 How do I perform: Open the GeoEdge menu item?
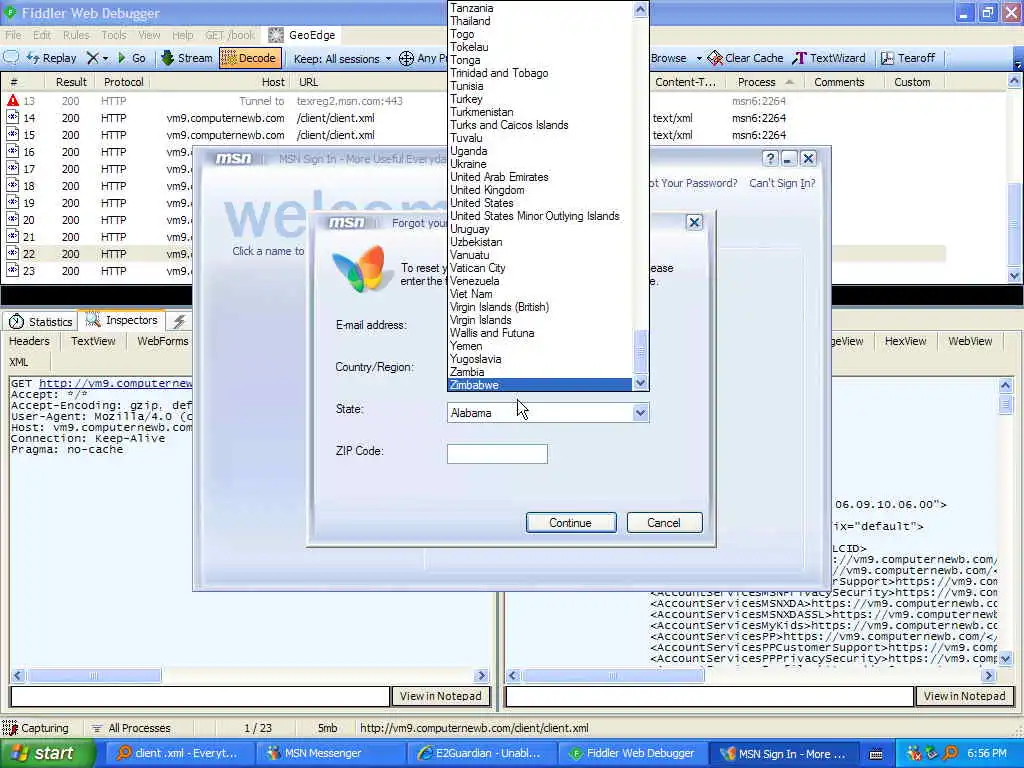pos(302,35)
